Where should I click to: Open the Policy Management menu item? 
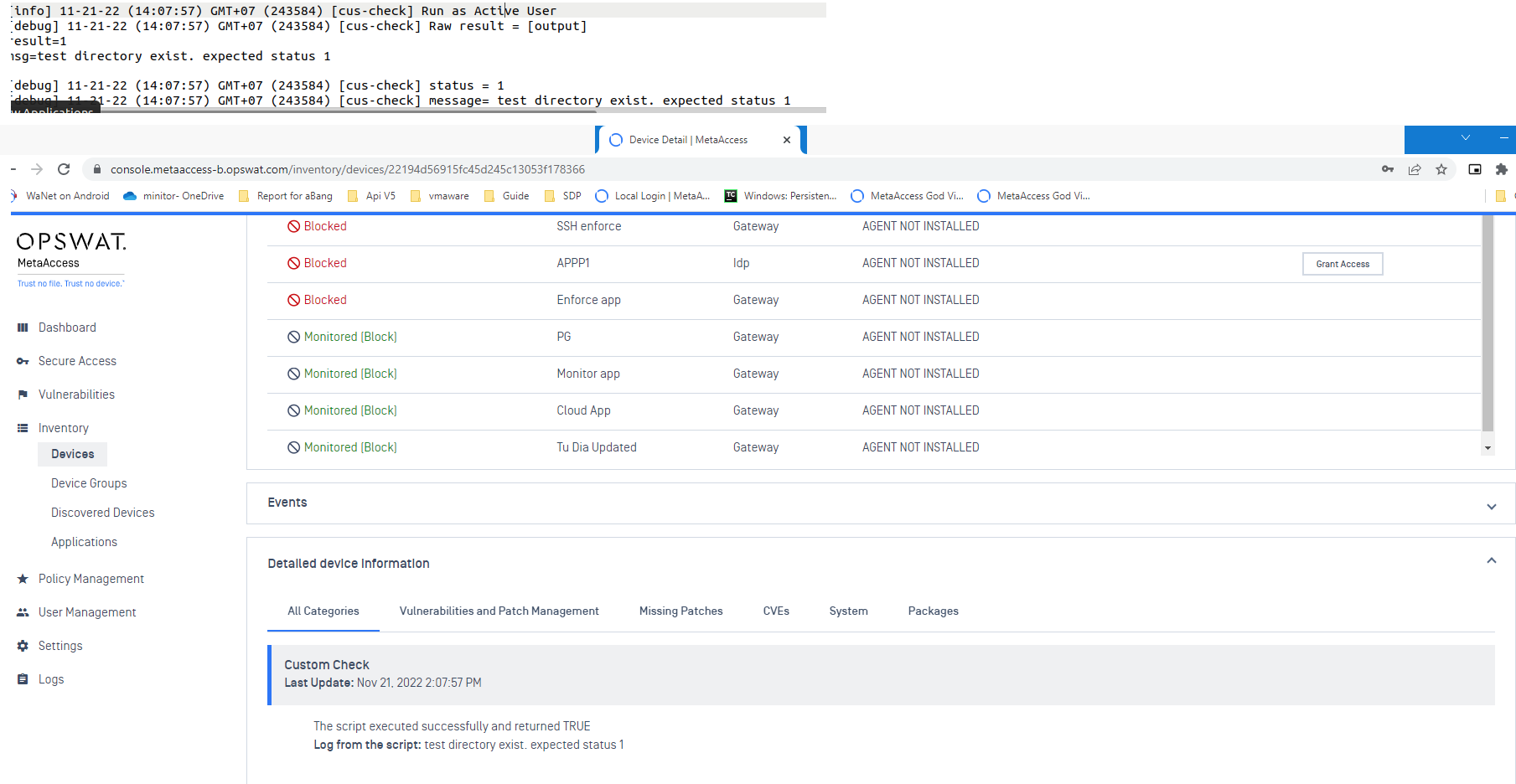91,579
